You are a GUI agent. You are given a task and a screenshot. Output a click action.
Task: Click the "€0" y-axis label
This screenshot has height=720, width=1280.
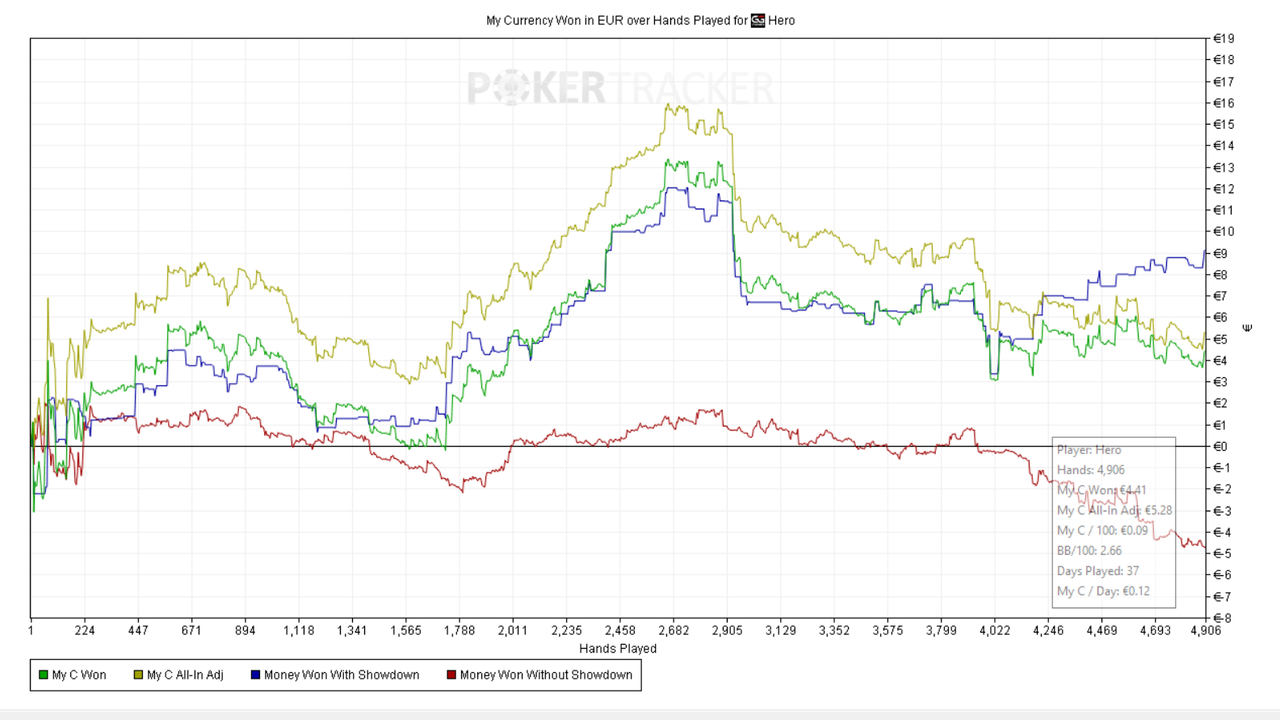tap(1220, 446)
